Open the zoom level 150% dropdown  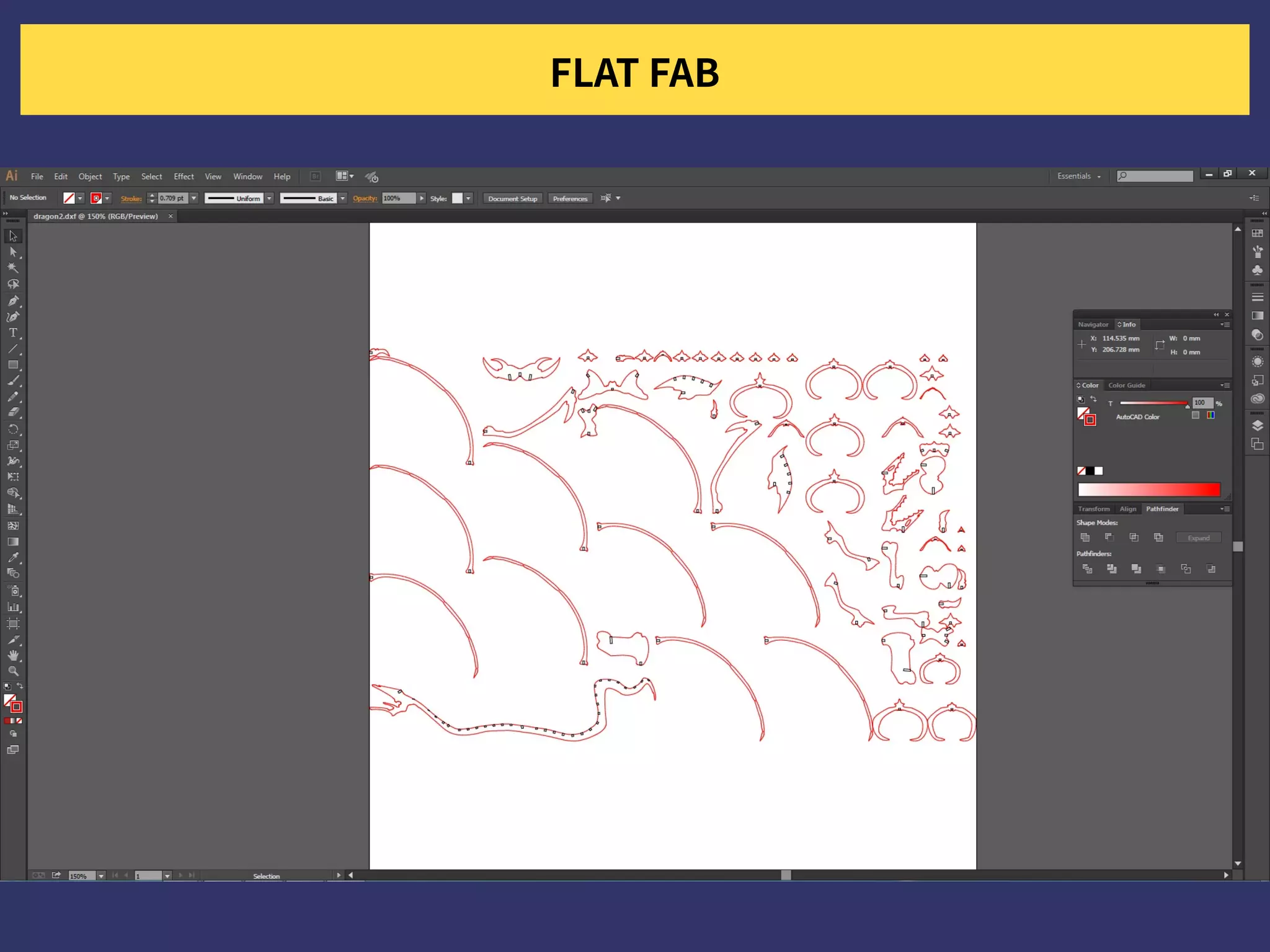101,876
